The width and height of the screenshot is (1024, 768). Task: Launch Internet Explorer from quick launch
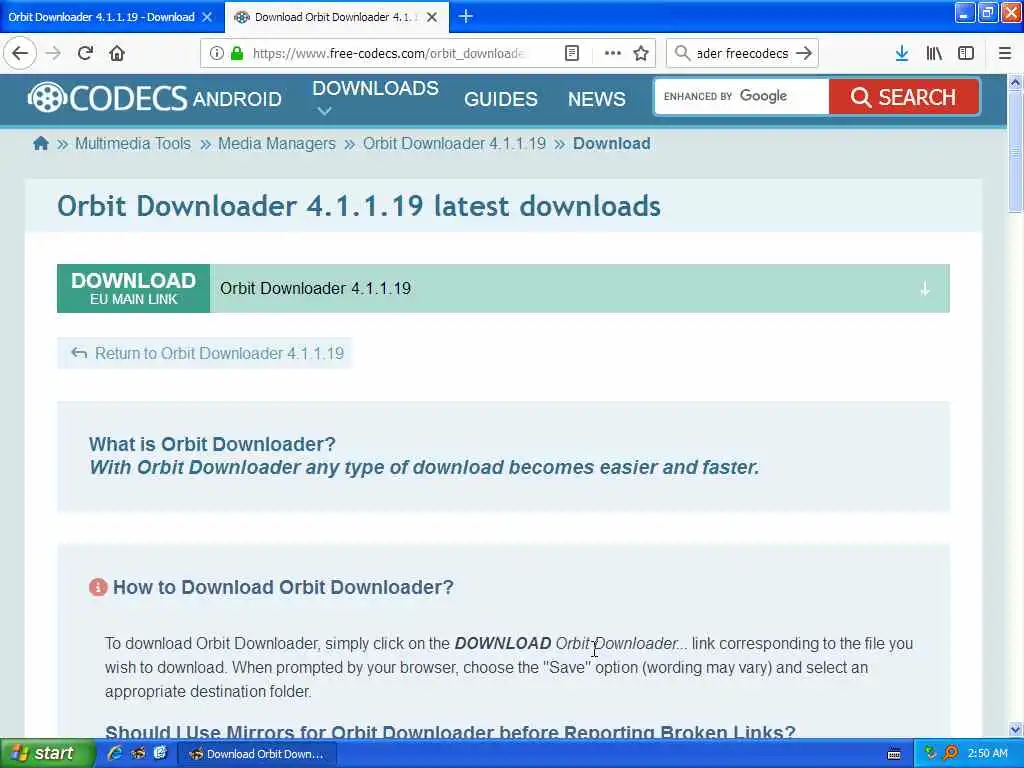(x=114, y=753)
